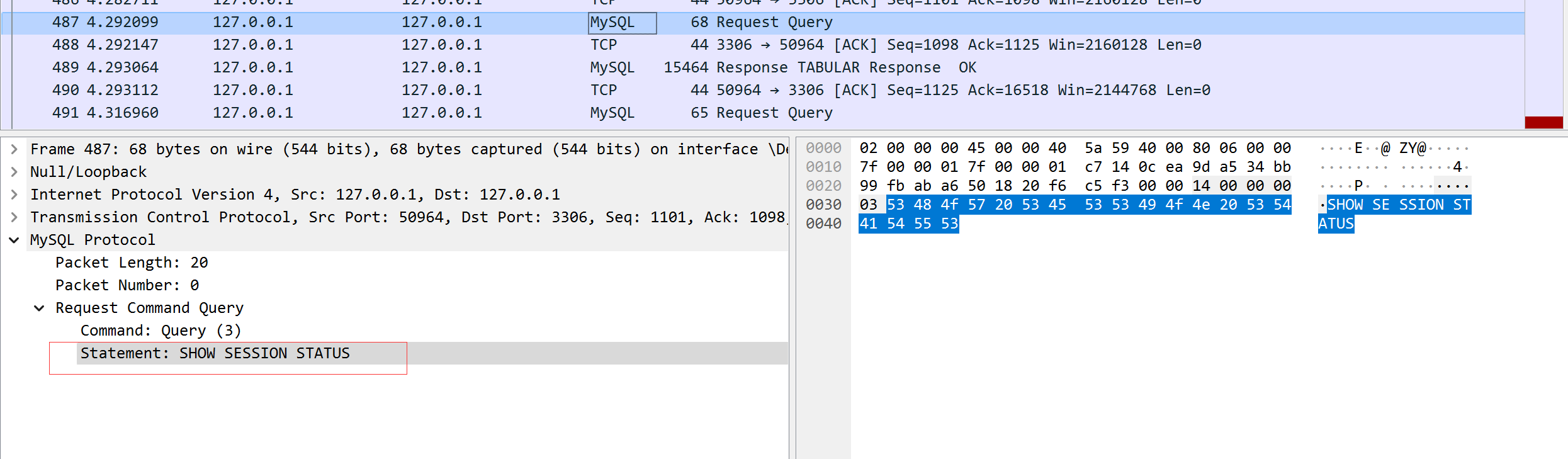This screenshot has width=1568, height=459.
Task: Click the Null/Loopback label
Action: [x=88, y=172]
